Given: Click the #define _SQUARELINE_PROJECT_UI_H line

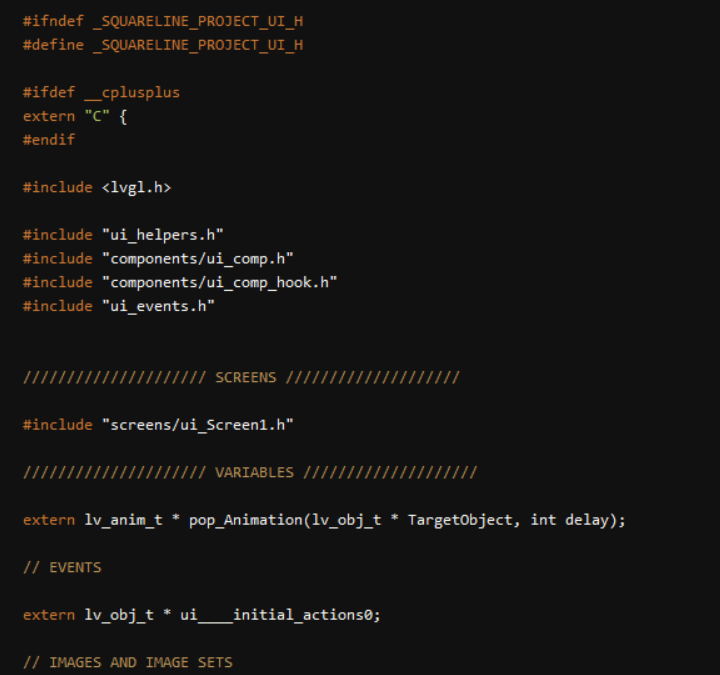Looking at the screenshot, I should tap(162, 44).
